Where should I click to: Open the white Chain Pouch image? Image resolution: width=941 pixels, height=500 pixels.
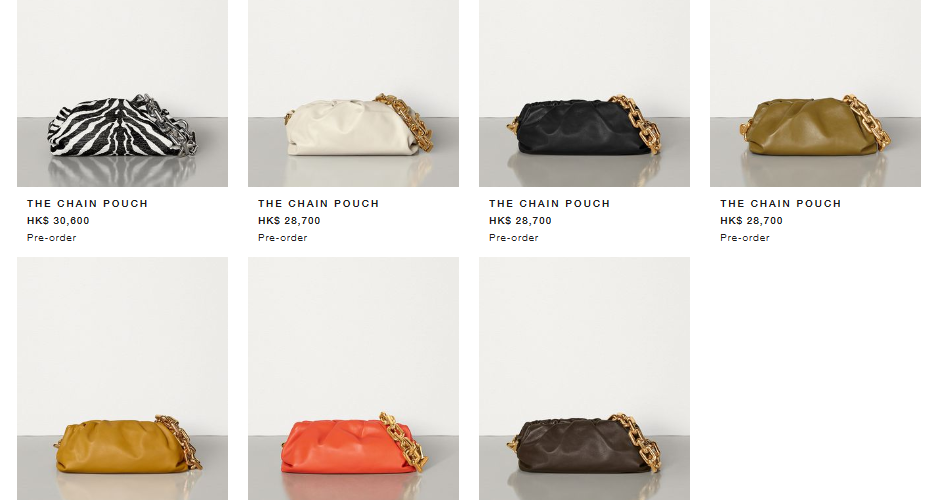tap(353, 93)
